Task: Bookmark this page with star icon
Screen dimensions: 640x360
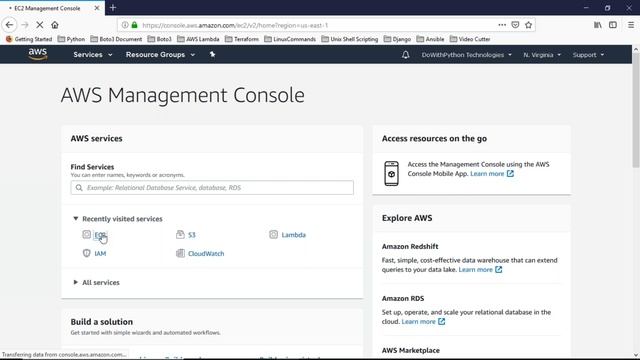Action: 529,25
